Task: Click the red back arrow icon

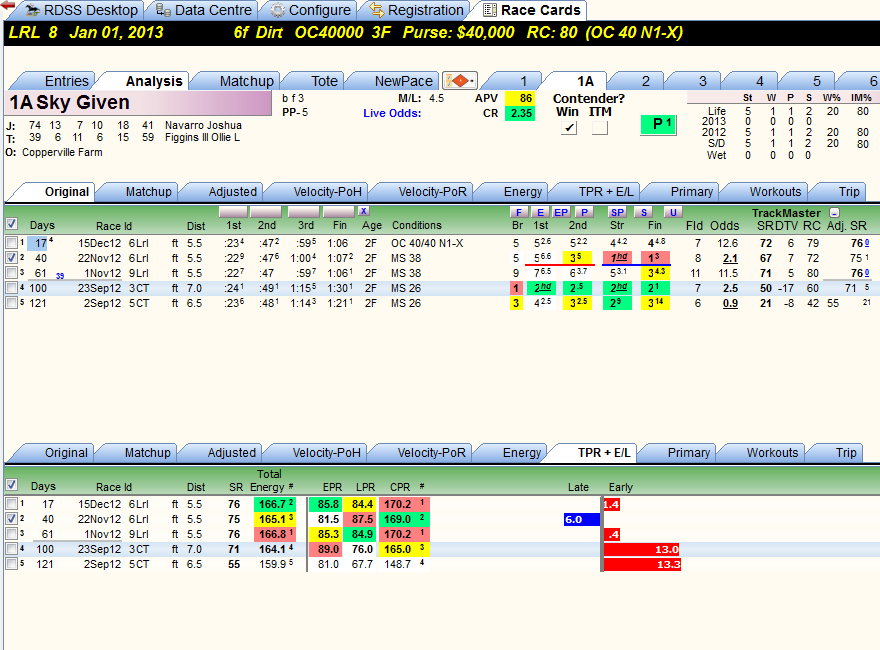Action: coord(8,5)
